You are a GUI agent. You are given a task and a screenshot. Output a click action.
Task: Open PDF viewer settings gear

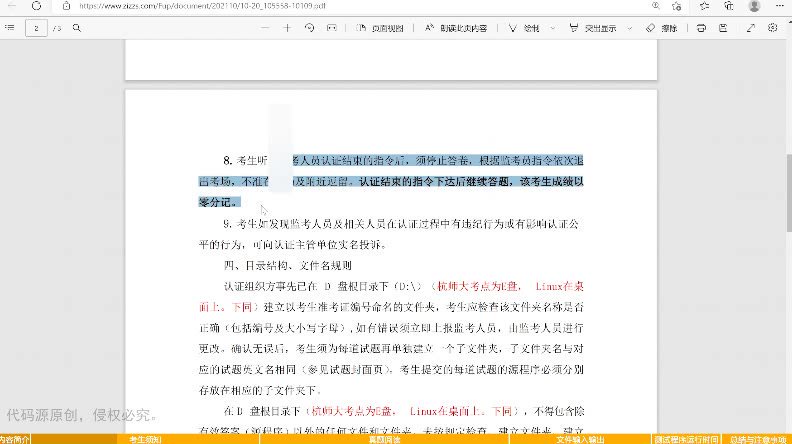tap(777, 28)
